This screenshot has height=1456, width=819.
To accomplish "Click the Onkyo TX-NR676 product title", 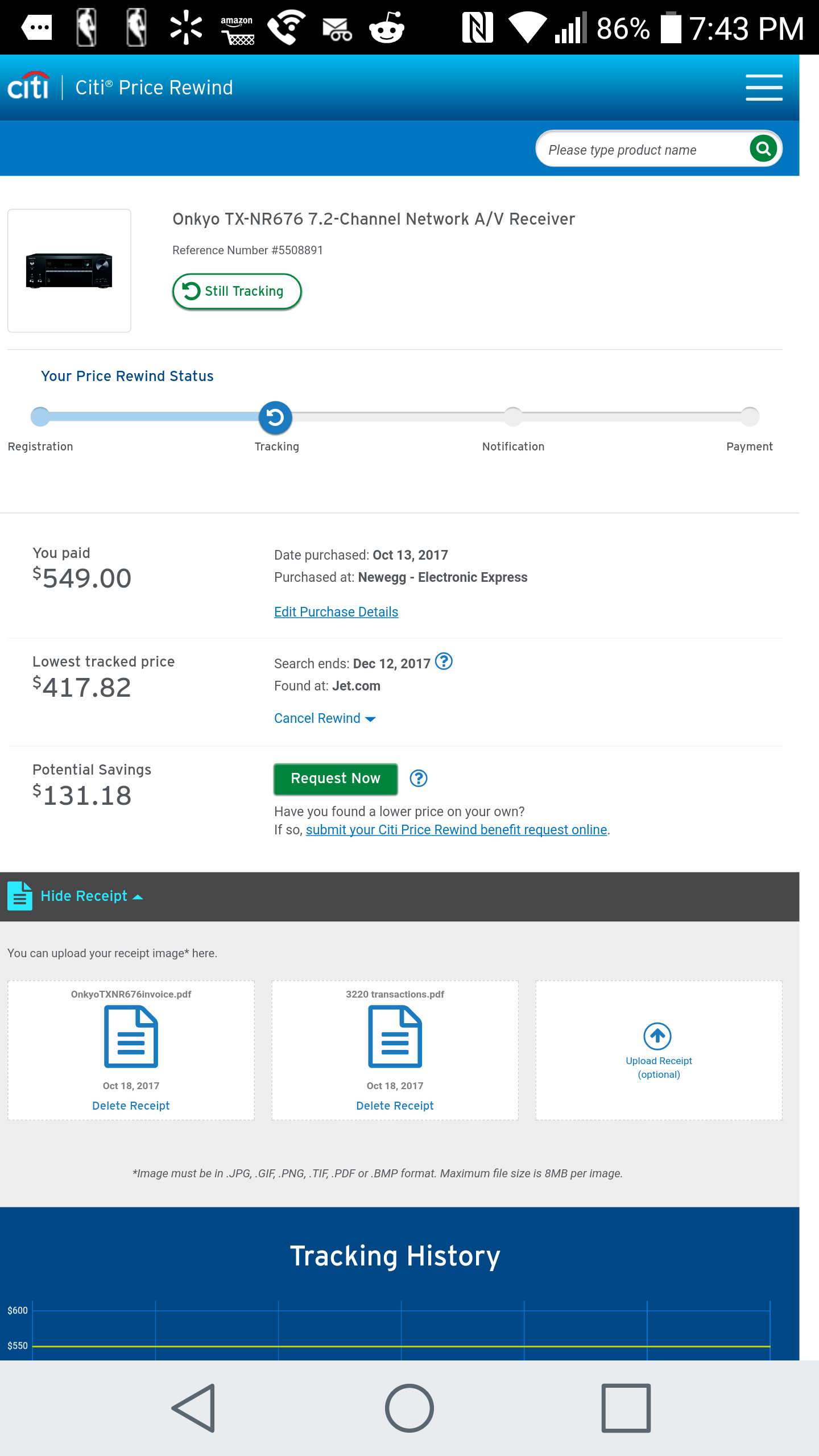I will click(x=374, y=219).
